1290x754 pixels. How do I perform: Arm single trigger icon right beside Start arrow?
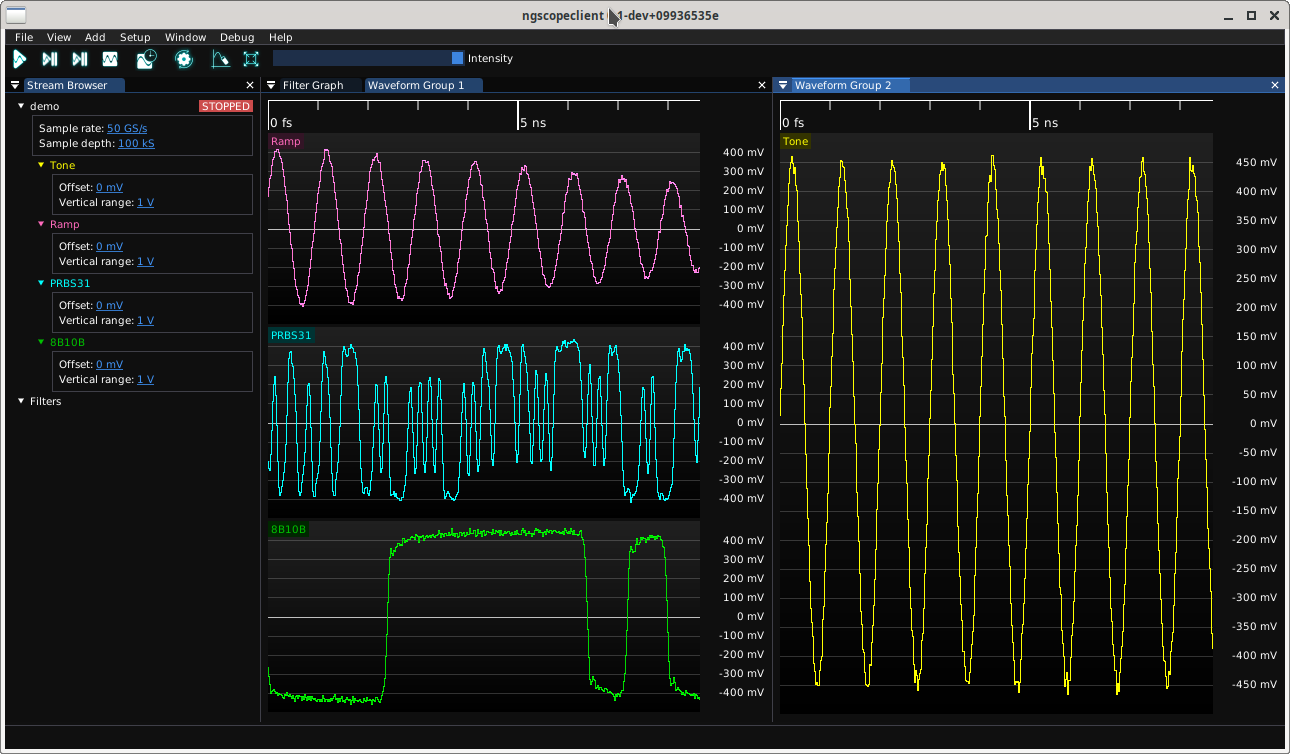click(49, 59)
